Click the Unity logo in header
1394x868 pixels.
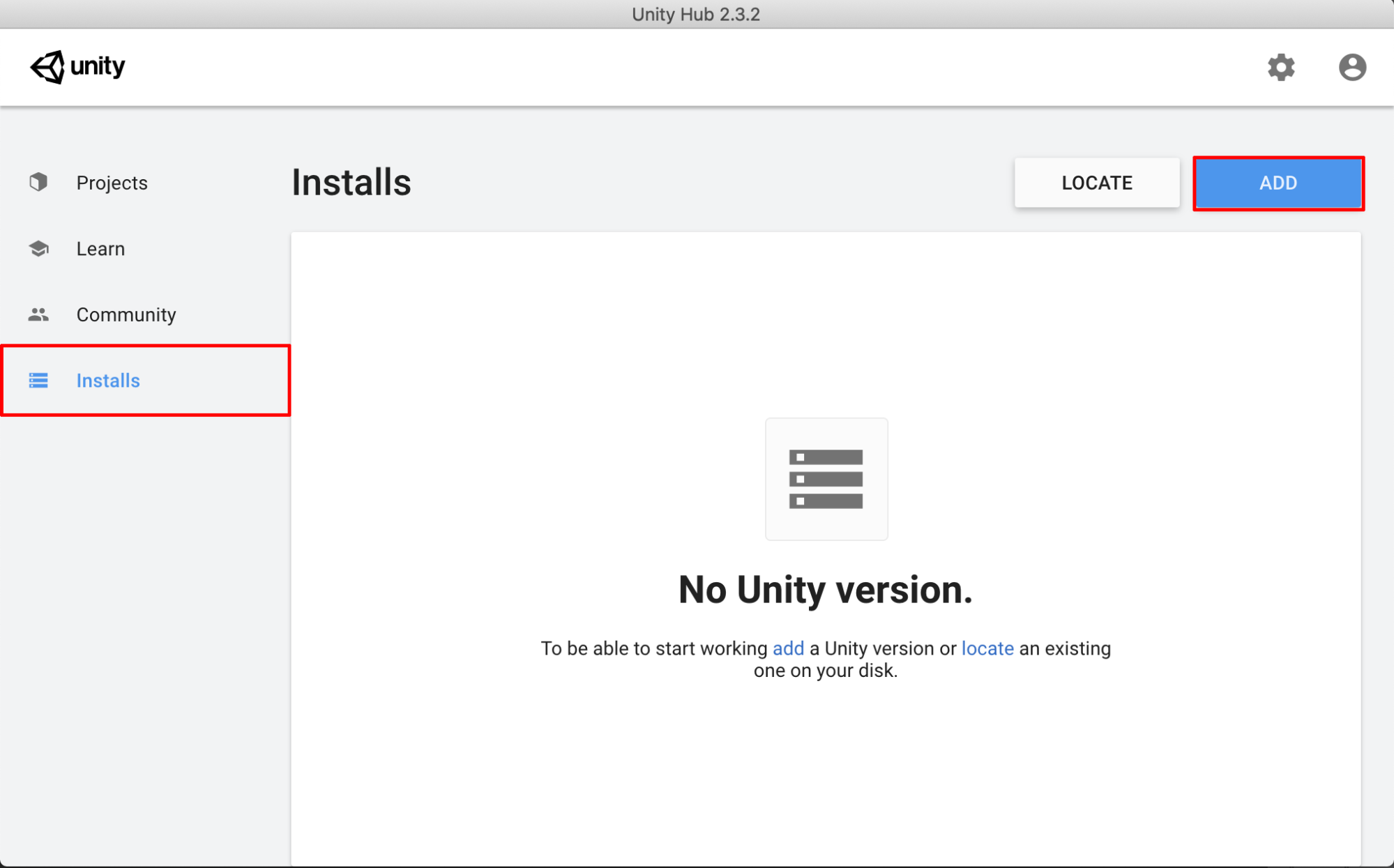pyautogui.click(x=47, y=67)
